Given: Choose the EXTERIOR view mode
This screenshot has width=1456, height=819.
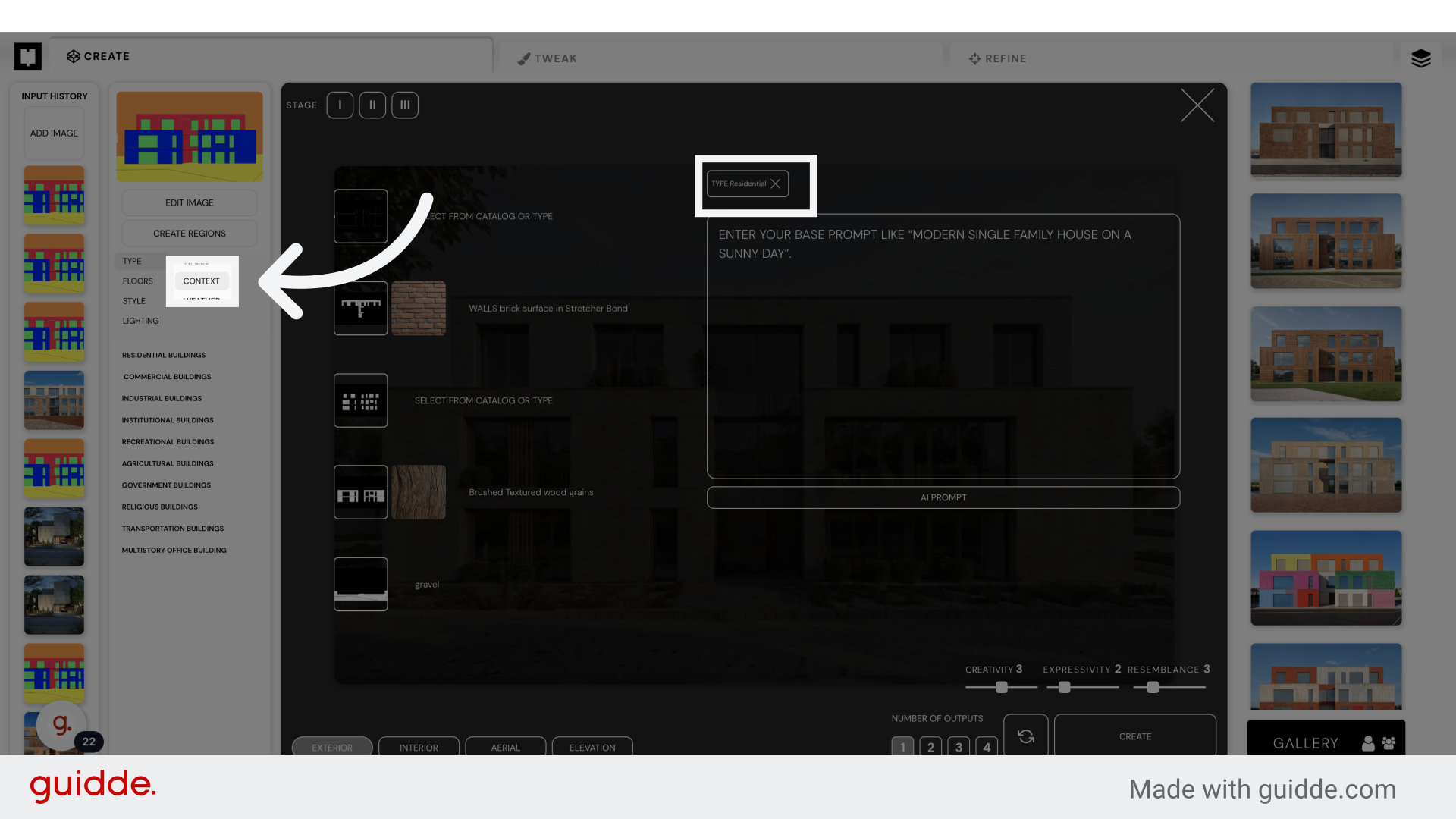Looking at the screenshot, I should [332, 746].
